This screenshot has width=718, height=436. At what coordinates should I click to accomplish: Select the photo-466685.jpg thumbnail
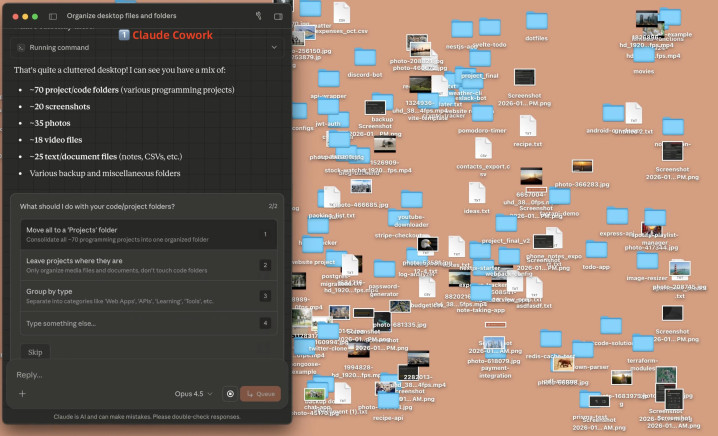tap(361, 186)
